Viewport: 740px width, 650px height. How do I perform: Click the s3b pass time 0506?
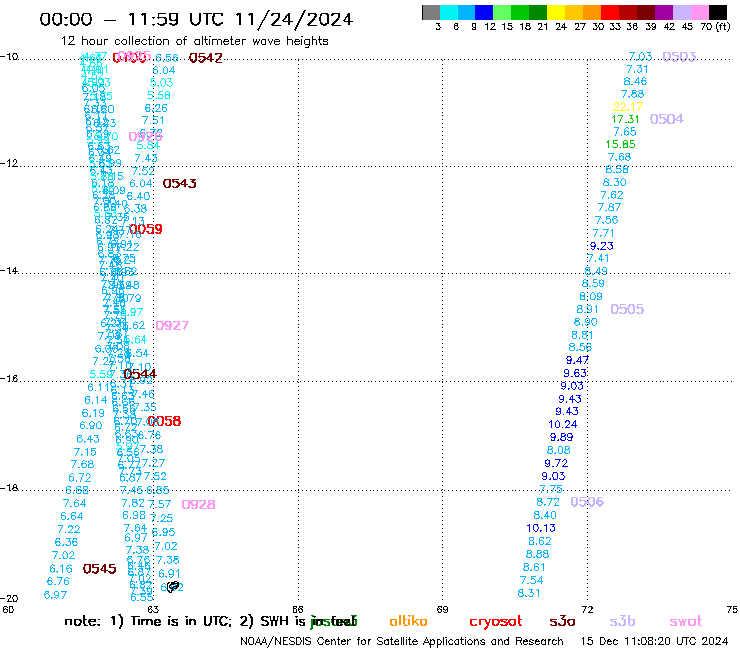pyautogui.click(x=587, y=502)
